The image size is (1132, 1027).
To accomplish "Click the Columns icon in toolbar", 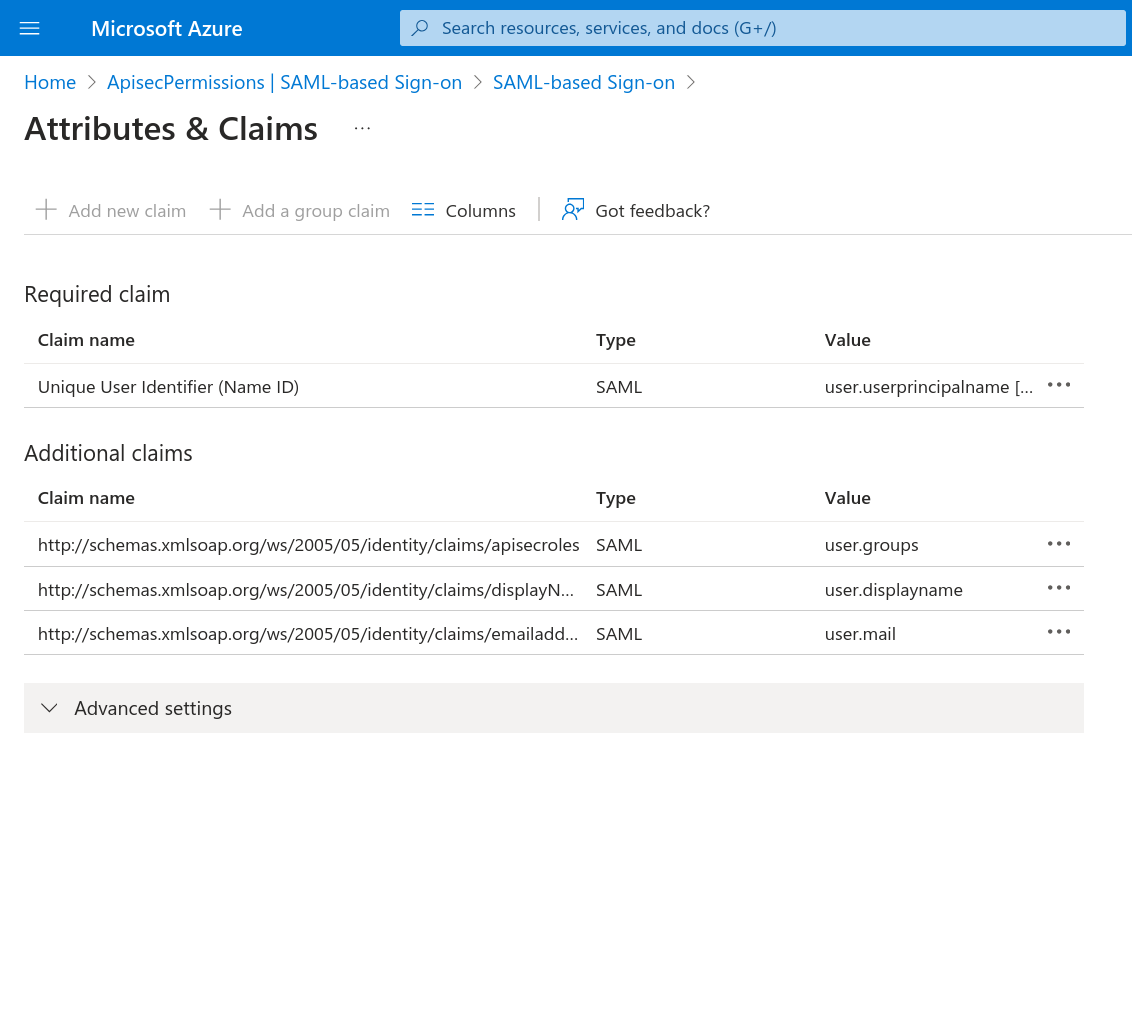I will (423, 210).
